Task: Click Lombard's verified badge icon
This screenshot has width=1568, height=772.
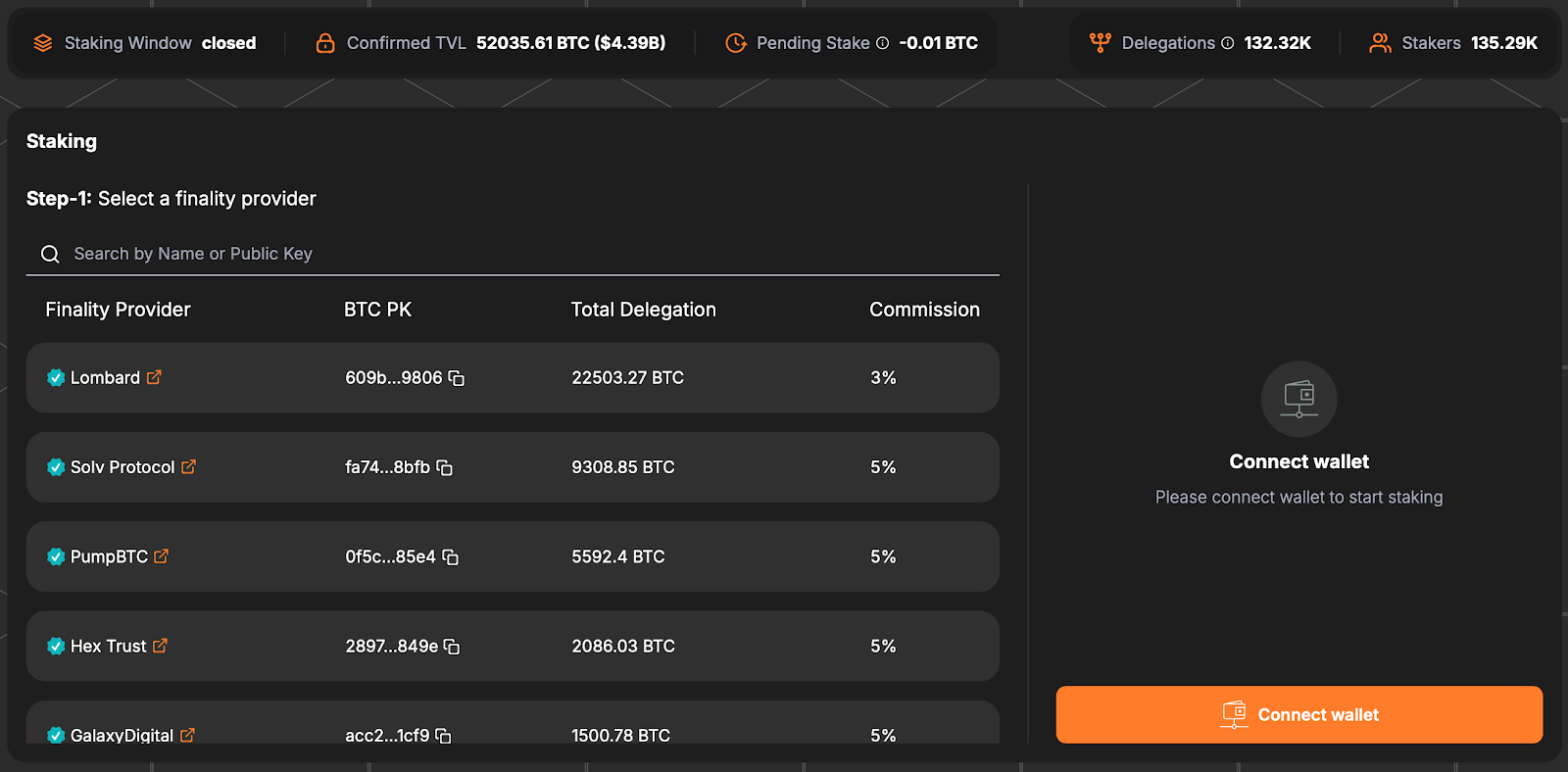Action: 56,377
